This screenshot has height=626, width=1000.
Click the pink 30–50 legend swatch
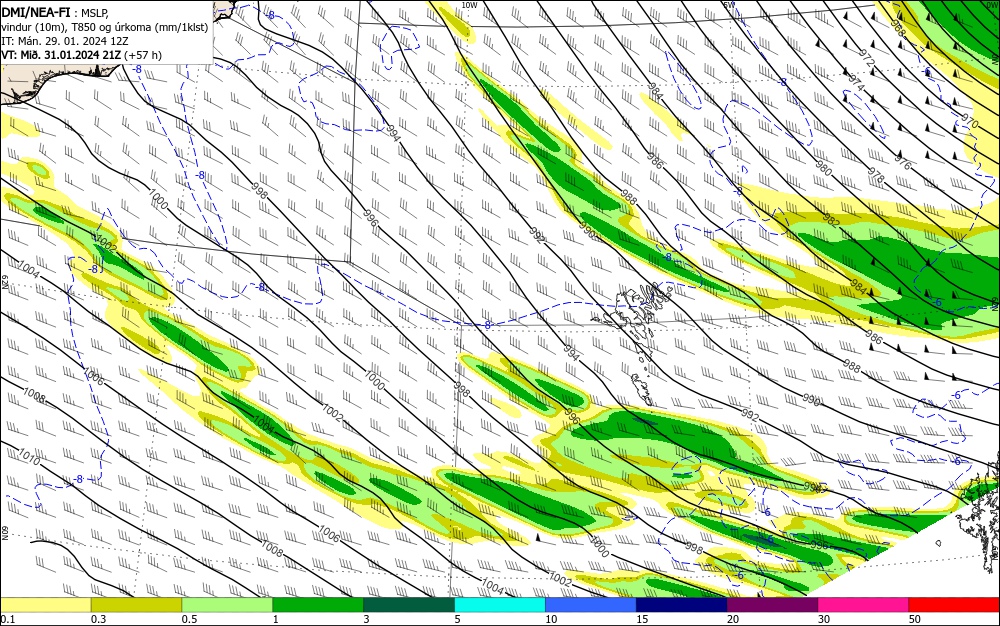point(863,605)
